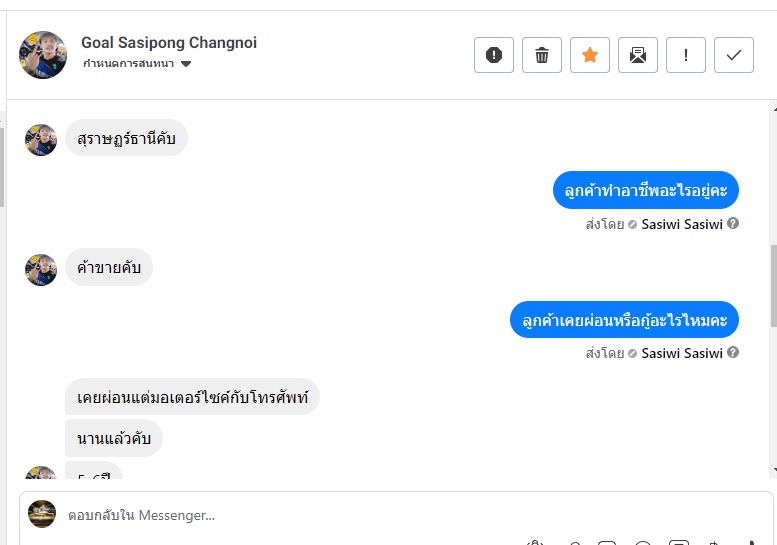
Task: Toggle the orange star on the conversation
Action: pyautogui.click(x=590, y=55)
